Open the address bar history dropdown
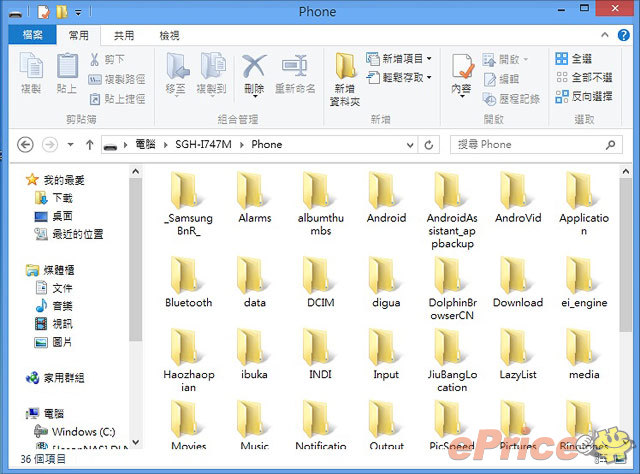640x474 pixels. (x=409, y=144)
